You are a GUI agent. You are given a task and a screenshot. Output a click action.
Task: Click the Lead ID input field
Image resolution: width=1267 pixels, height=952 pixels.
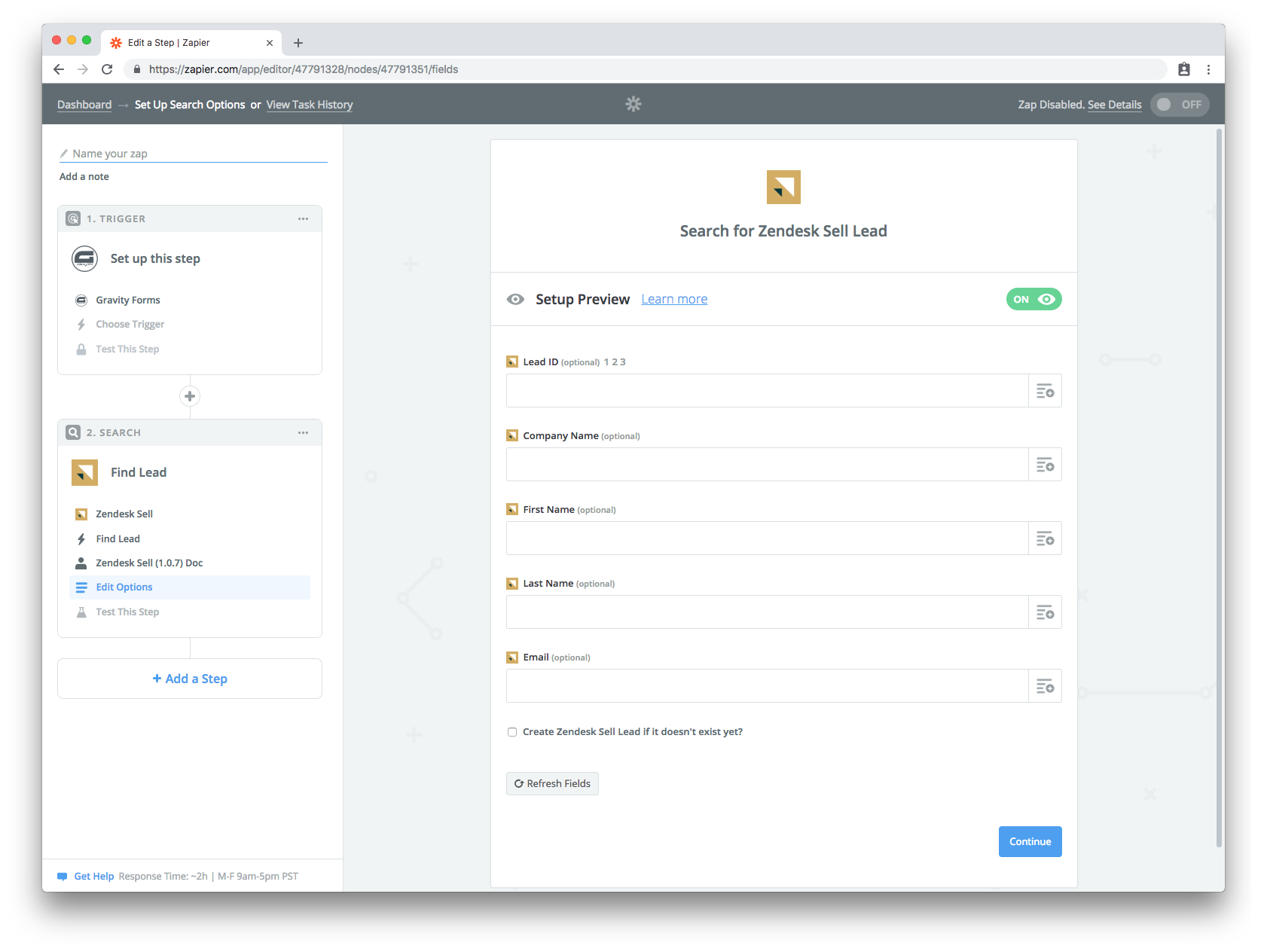point(767,391)
